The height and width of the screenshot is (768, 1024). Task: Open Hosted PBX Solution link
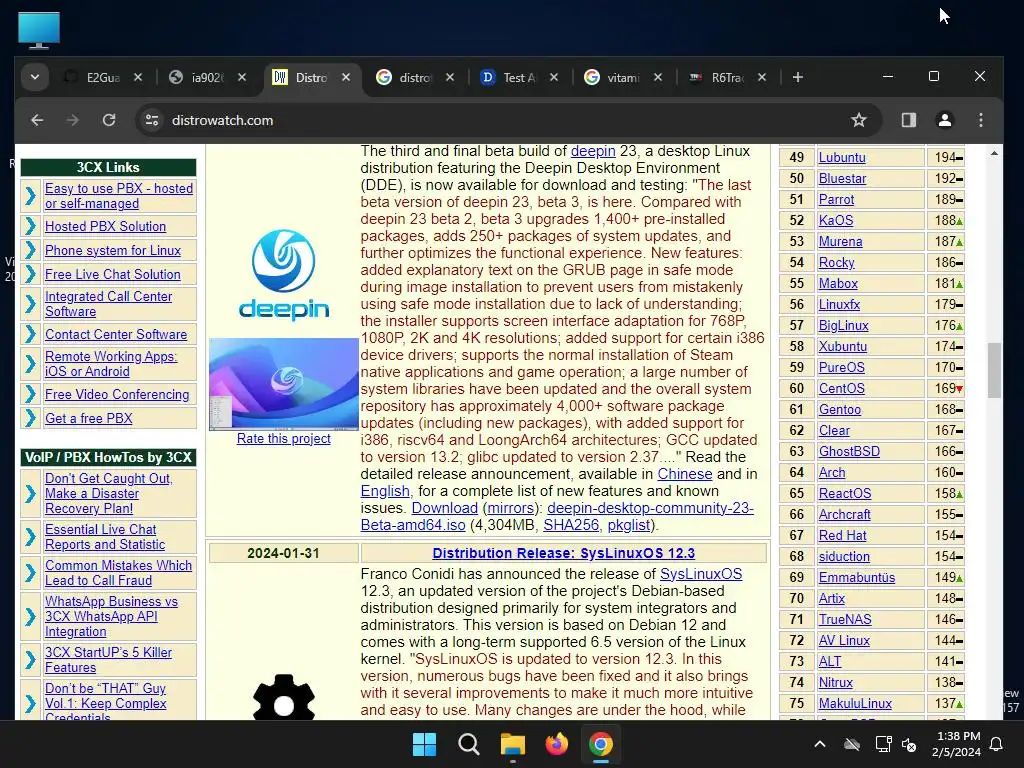(x=105, y=227)
